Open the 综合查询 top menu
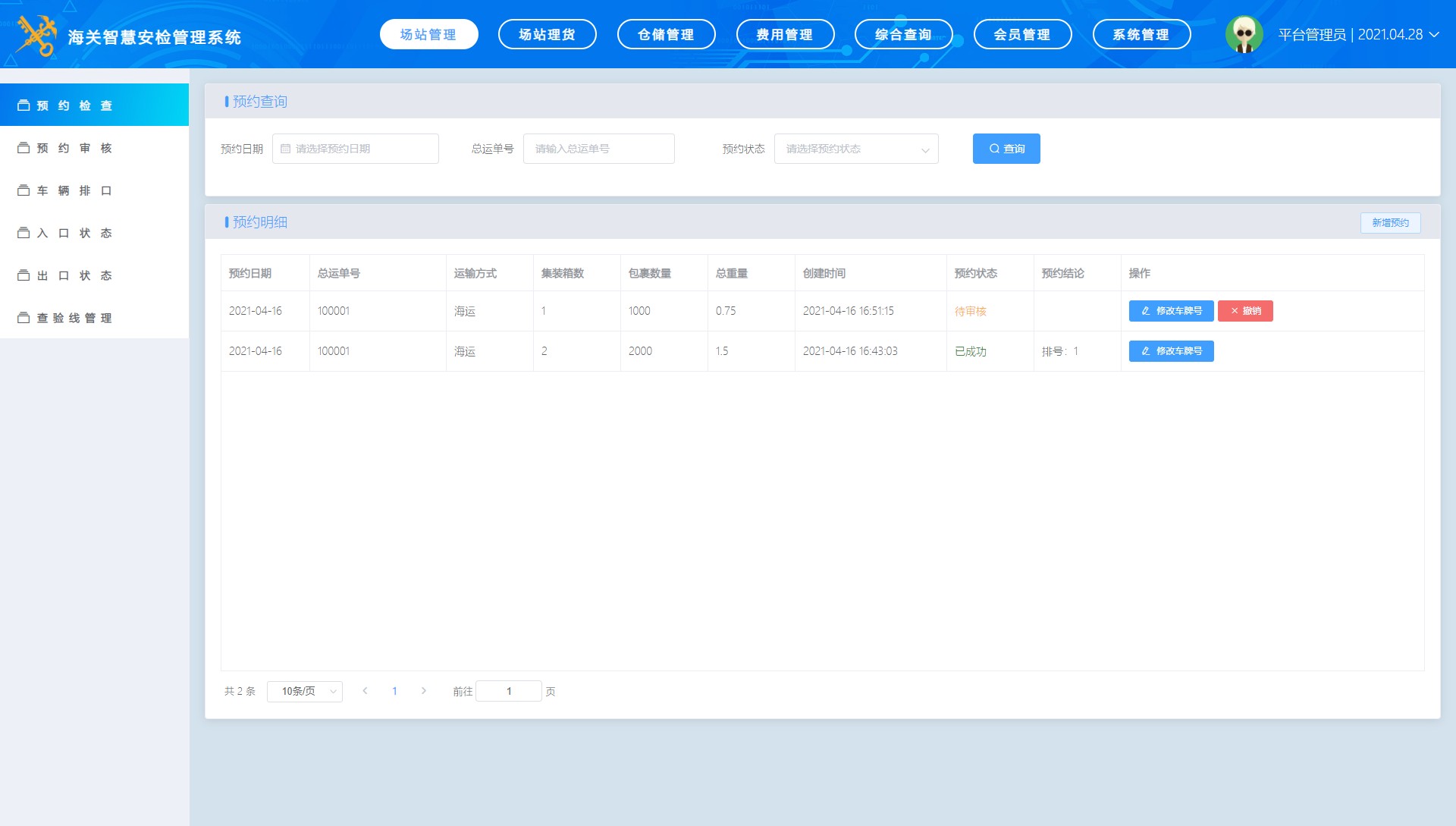This screenshot has width=1456, height=826. pyautogui.click(x=903, y=35)
